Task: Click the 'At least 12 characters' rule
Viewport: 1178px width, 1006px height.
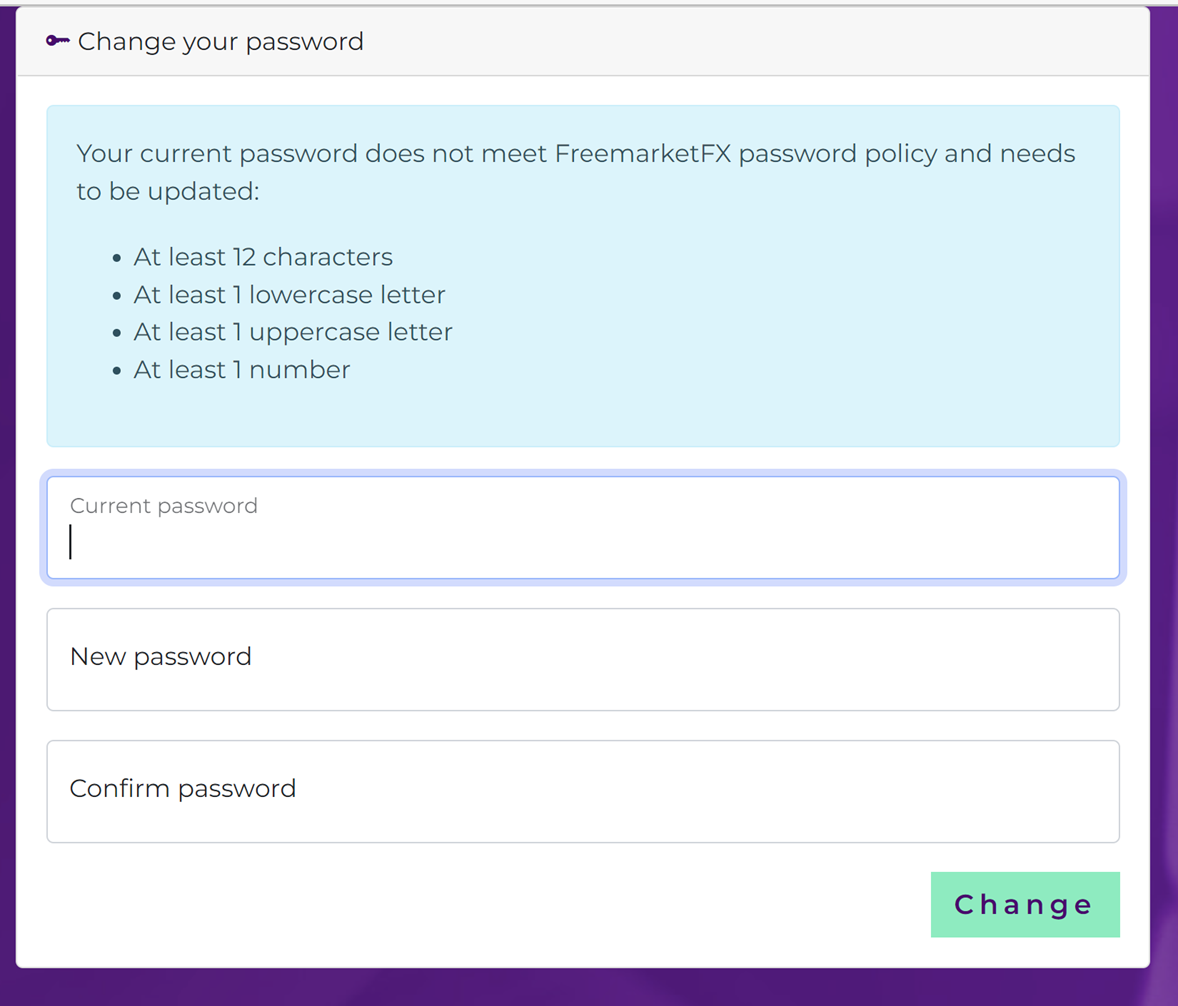Action: [263, 257]
